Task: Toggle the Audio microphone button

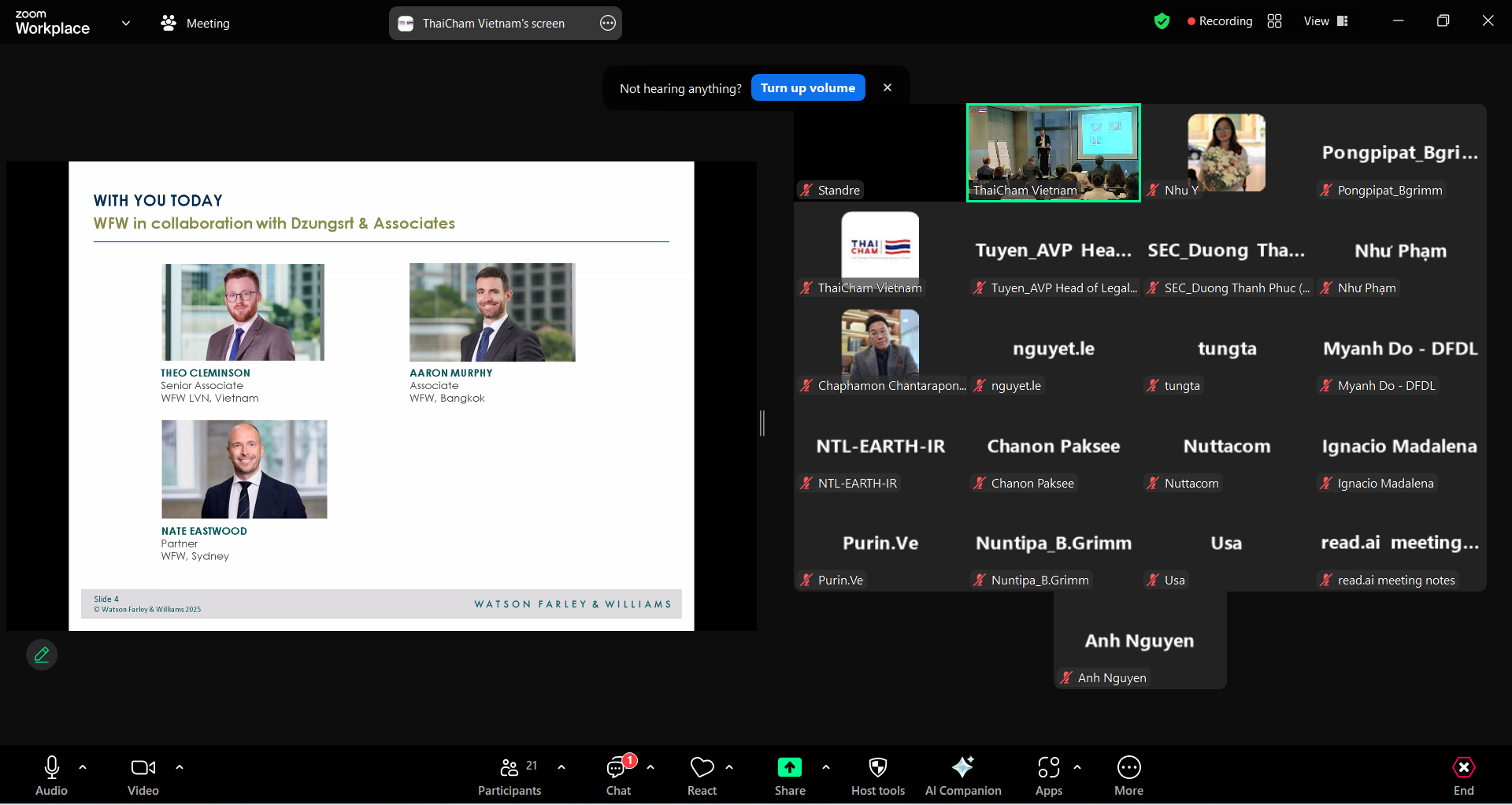Action: (51, 775)
